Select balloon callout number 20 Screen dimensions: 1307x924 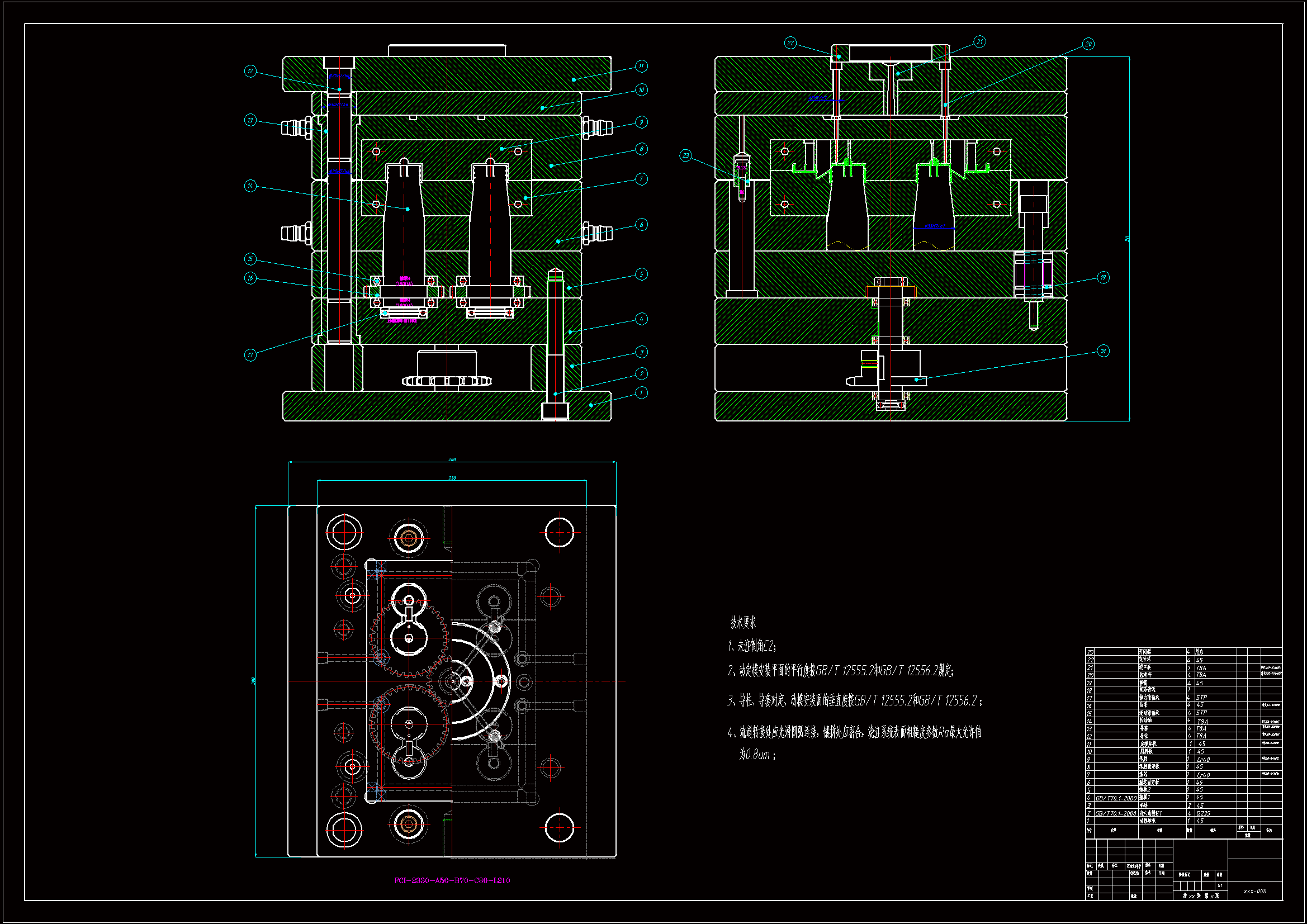[1088, 44]
